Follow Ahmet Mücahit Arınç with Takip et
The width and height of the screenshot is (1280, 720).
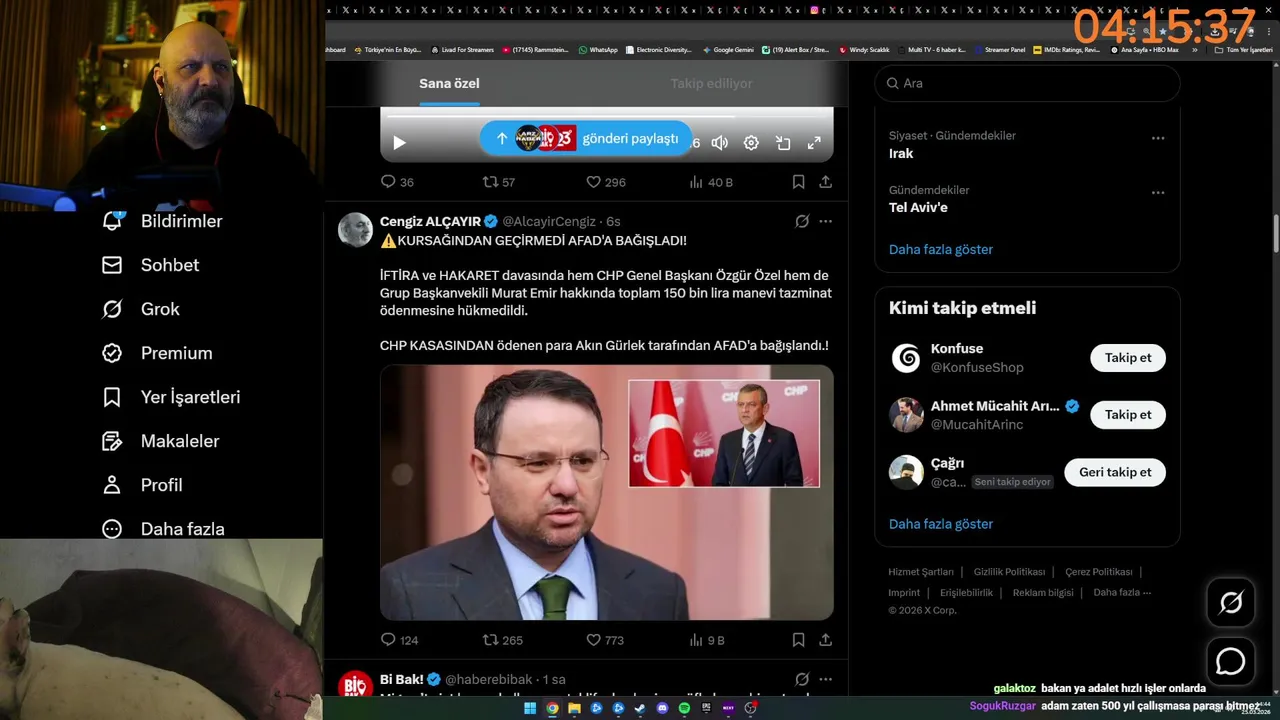click(x=1128, y=414)
